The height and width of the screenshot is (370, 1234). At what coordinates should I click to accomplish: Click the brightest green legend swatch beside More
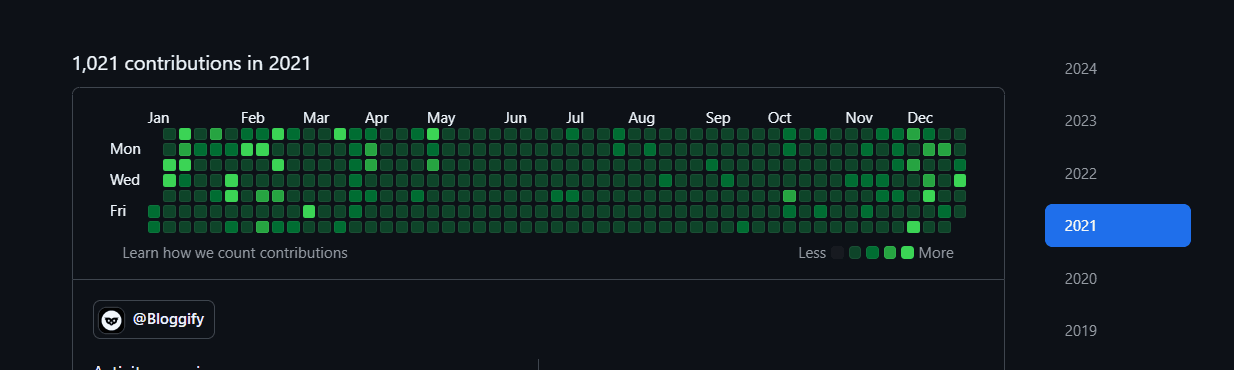tap(907, 253)
